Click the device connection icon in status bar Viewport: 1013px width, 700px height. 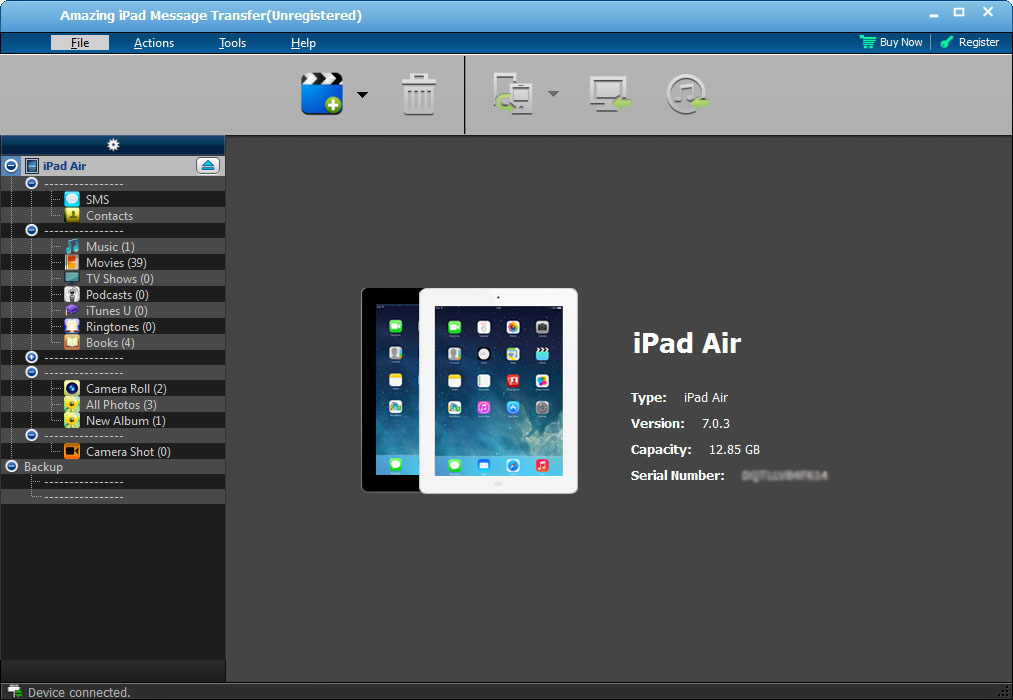(x=14, y=692)
